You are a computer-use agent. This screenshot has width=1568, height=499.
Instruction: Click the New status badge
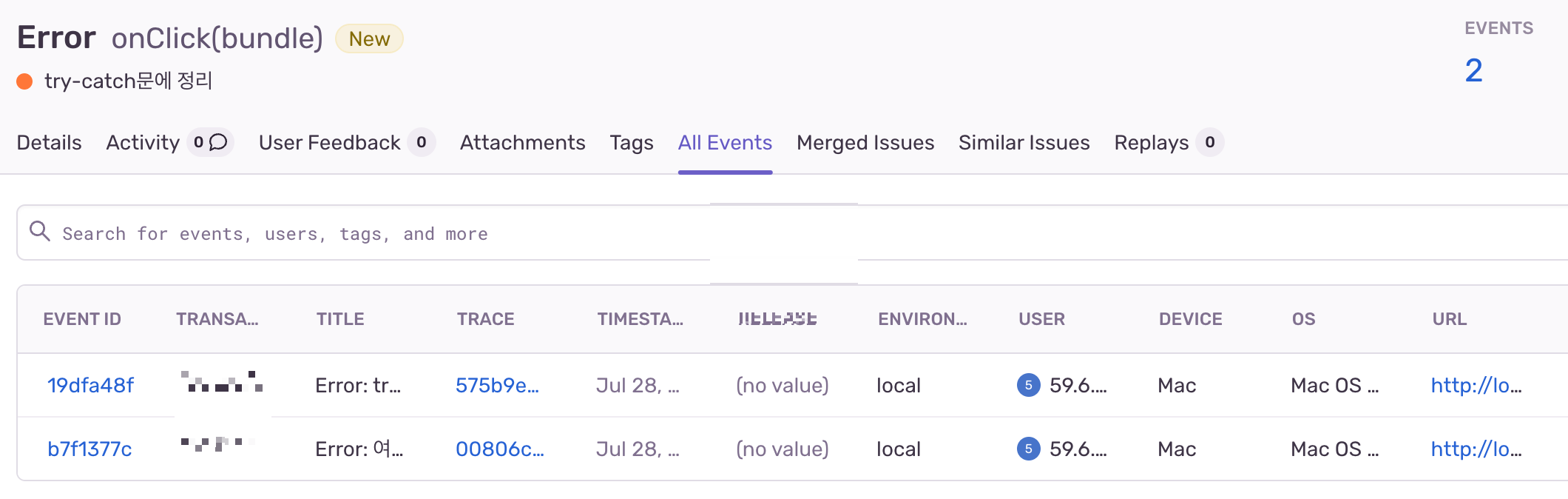(x=369, y=38)
